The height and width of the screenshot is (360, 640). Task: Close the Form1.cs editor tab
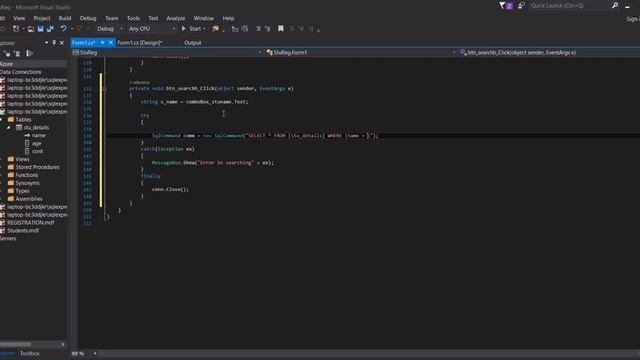coord(111,42)
